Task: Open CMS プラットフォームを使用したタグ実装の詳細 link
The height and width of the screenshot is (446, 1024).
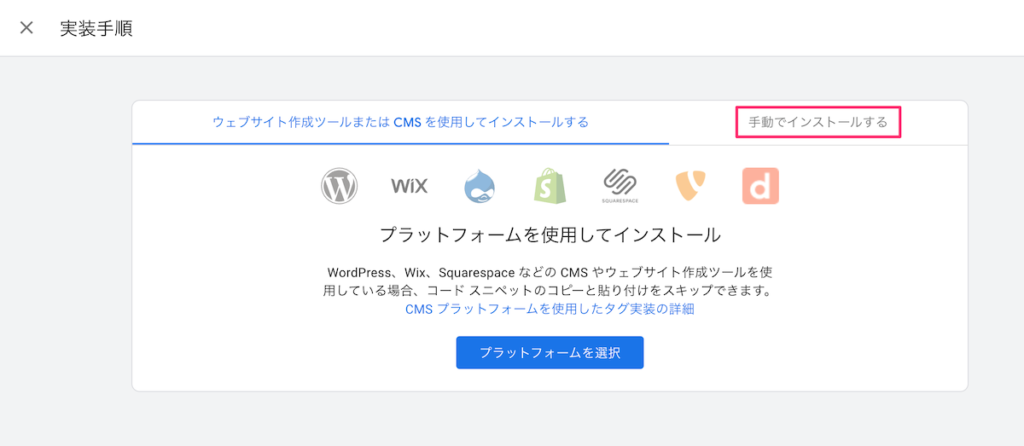Action: click(549, 309)
